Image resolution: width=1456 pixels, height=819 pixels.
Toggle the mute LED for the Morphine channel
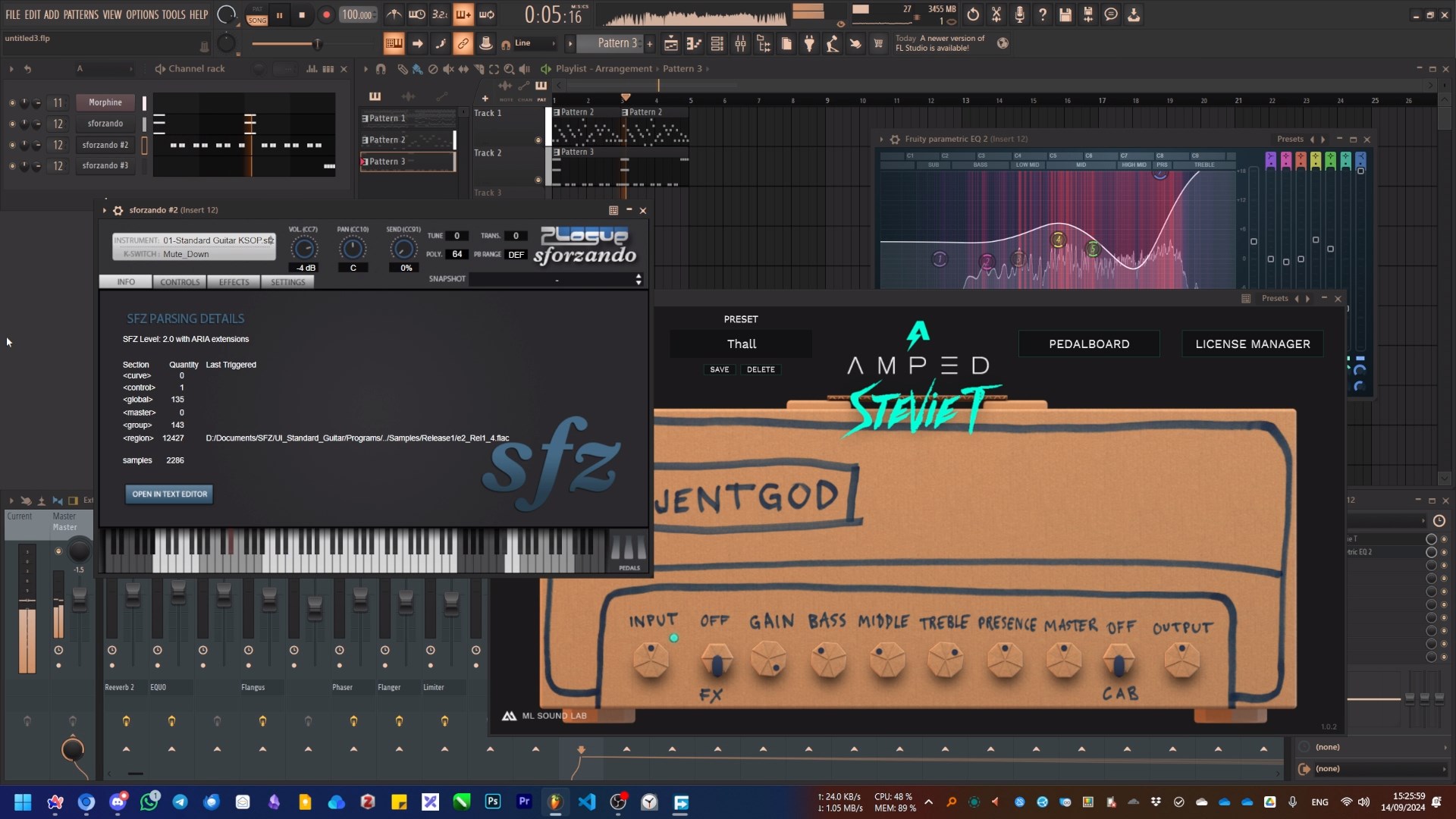11,102
